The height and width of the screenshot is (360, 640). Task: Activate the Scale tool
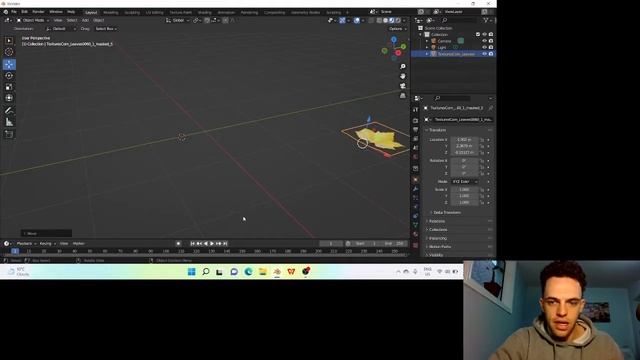tap(9, 87)
